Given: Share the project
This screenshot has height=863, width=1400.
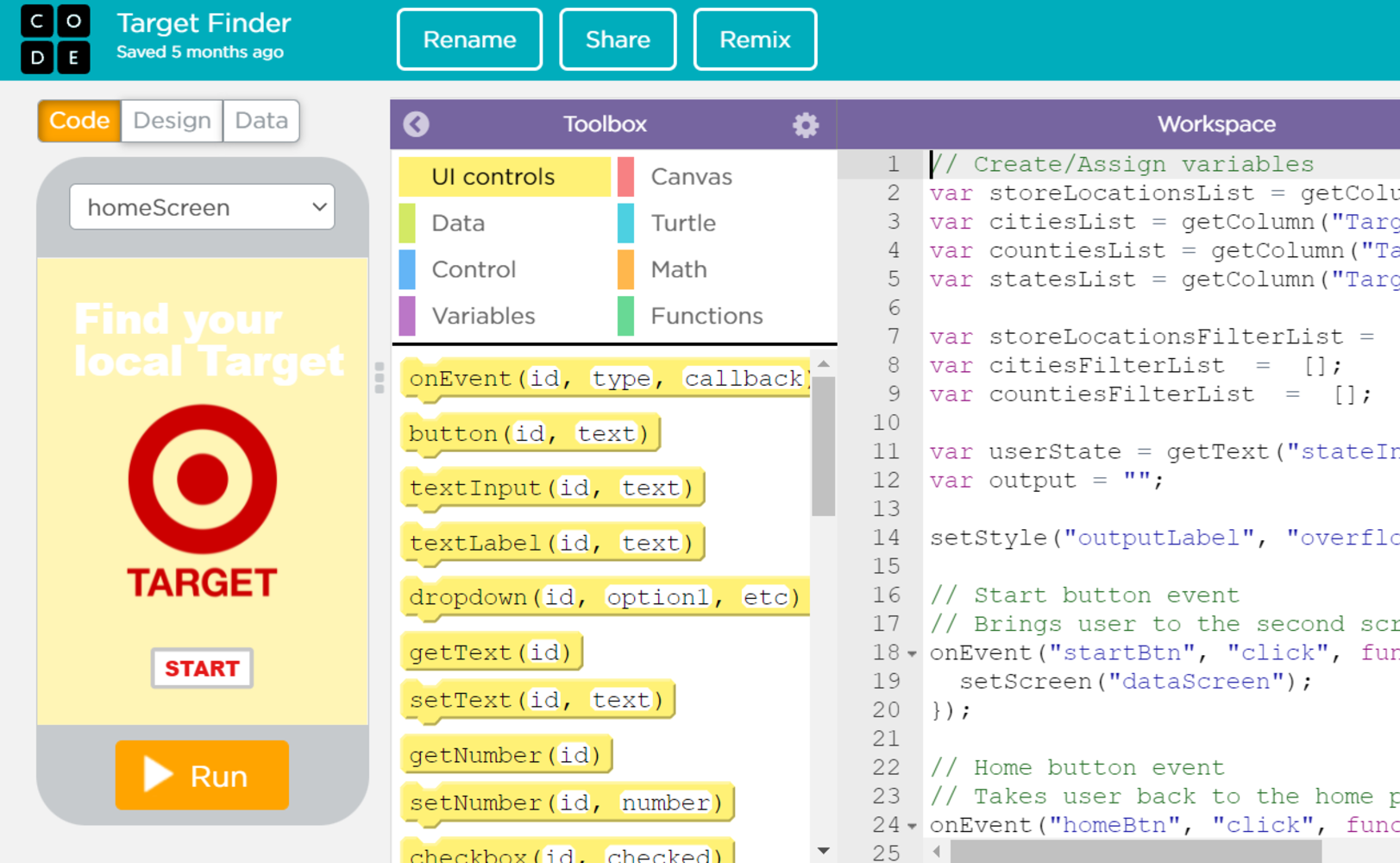Looking at the screenshot, I should [618, 40].
